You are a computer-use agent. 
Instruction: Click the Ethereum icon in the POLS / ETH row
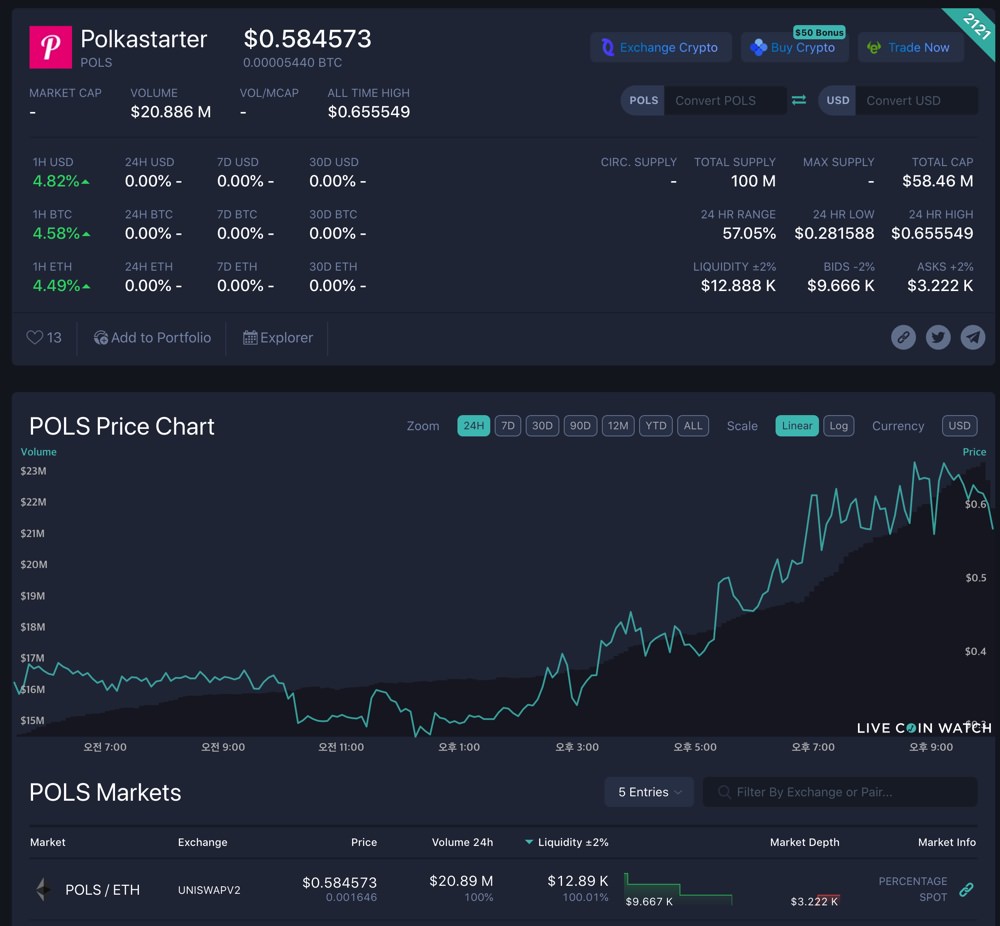click(x=43, y=889)
